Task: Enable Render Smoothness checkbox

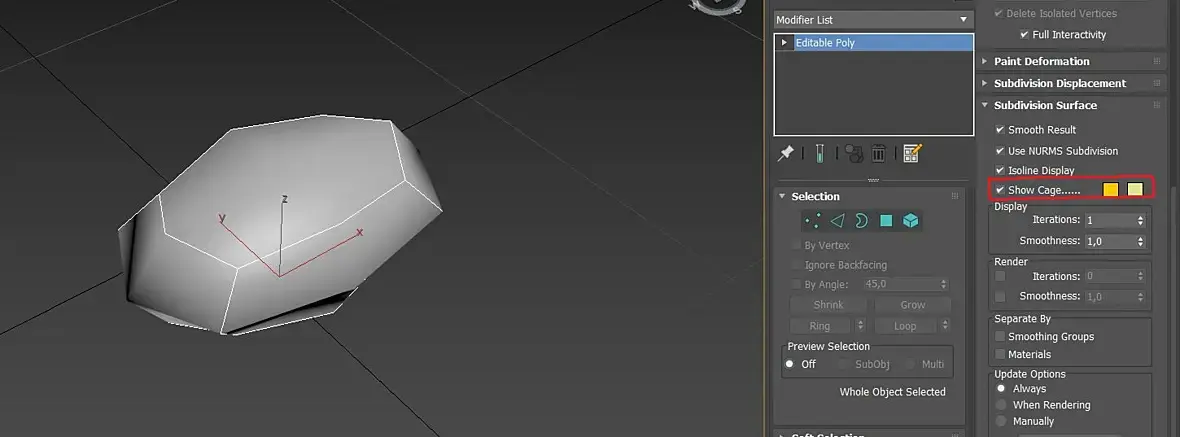Action: click(x=1000, y=296)
